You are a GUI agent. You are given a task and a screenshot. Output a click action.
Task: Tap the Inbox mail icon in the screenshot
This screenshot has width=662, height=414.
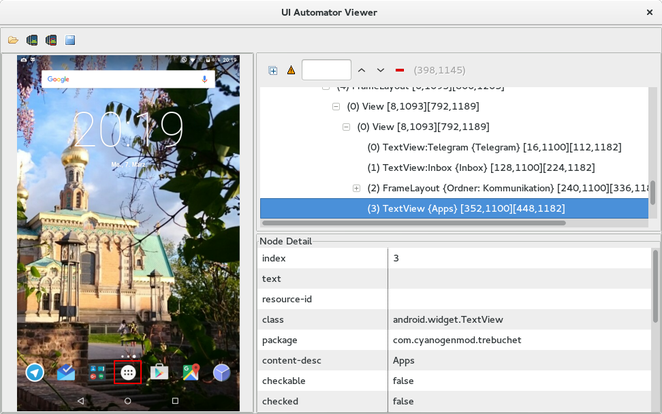66,373
